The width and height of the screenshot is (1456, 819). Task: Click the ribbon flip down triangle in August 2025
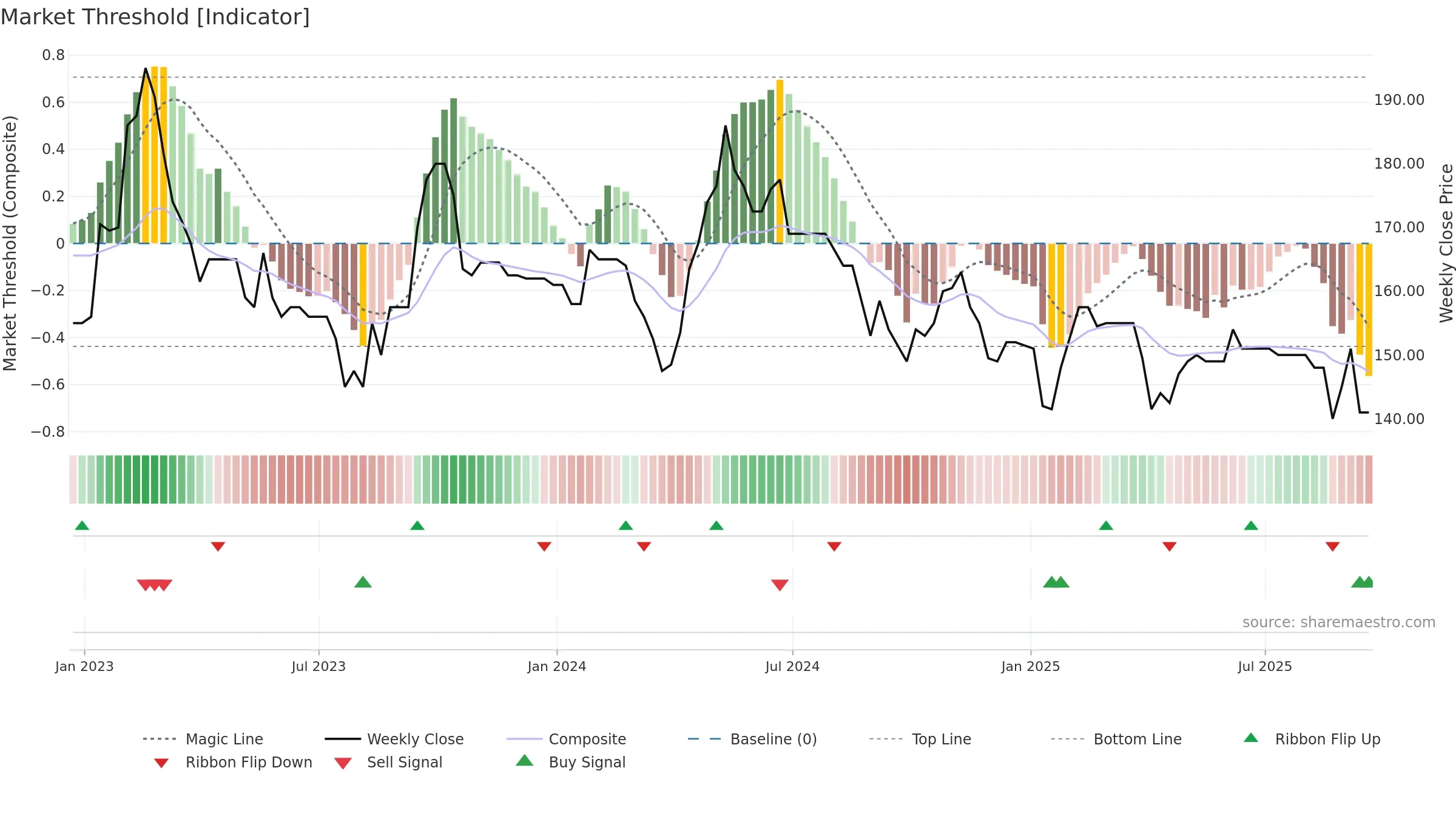point(1333,547)
